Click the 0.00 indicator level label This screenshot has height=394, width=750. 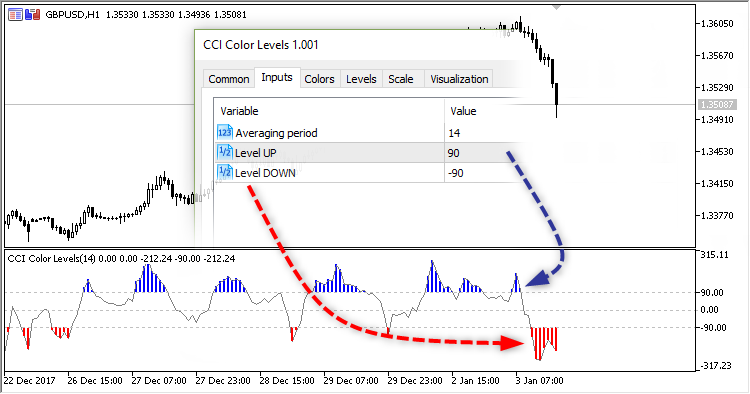pos(709,310)
